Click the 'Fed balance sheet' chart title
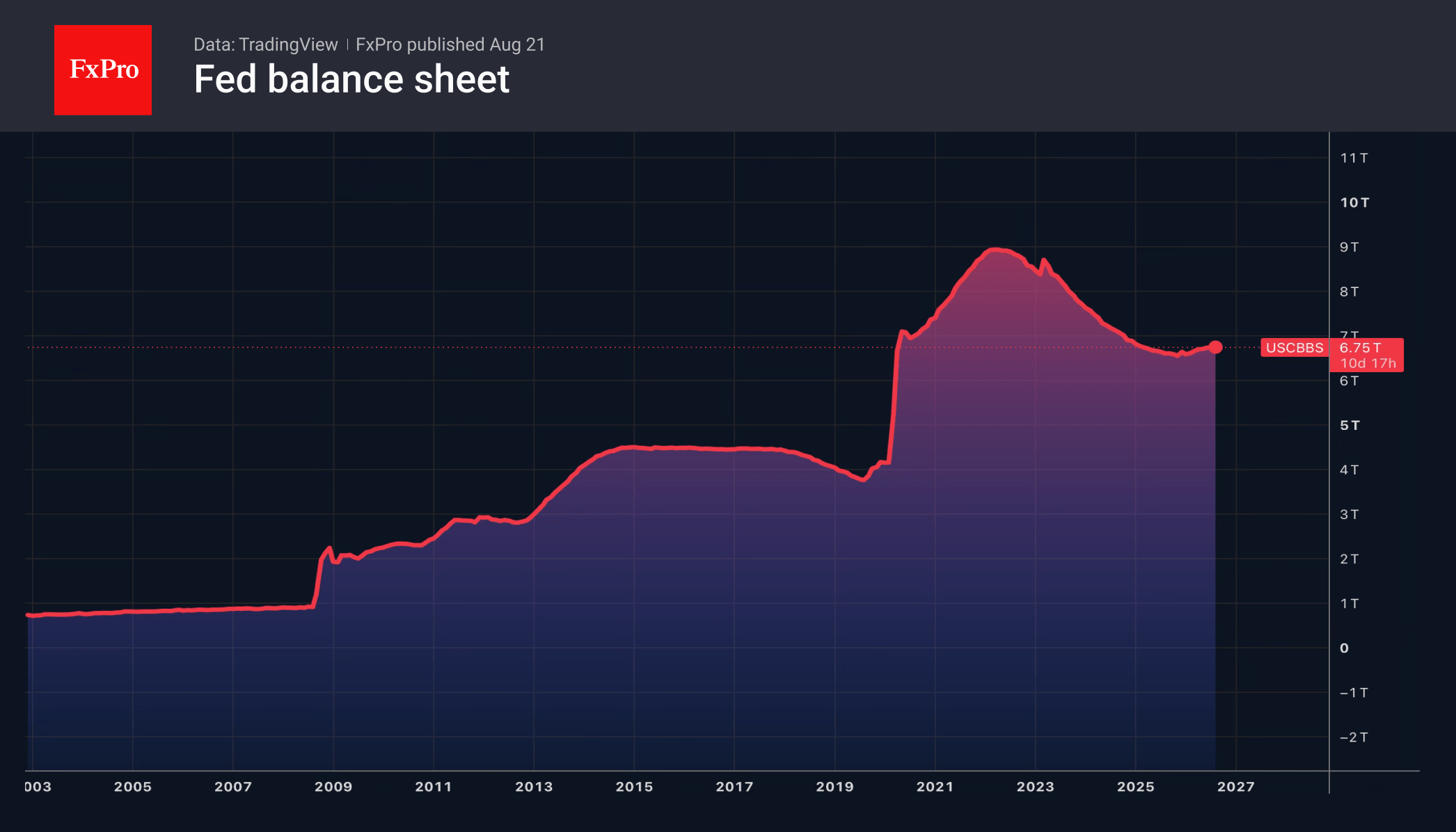 [x=351, y=79]
